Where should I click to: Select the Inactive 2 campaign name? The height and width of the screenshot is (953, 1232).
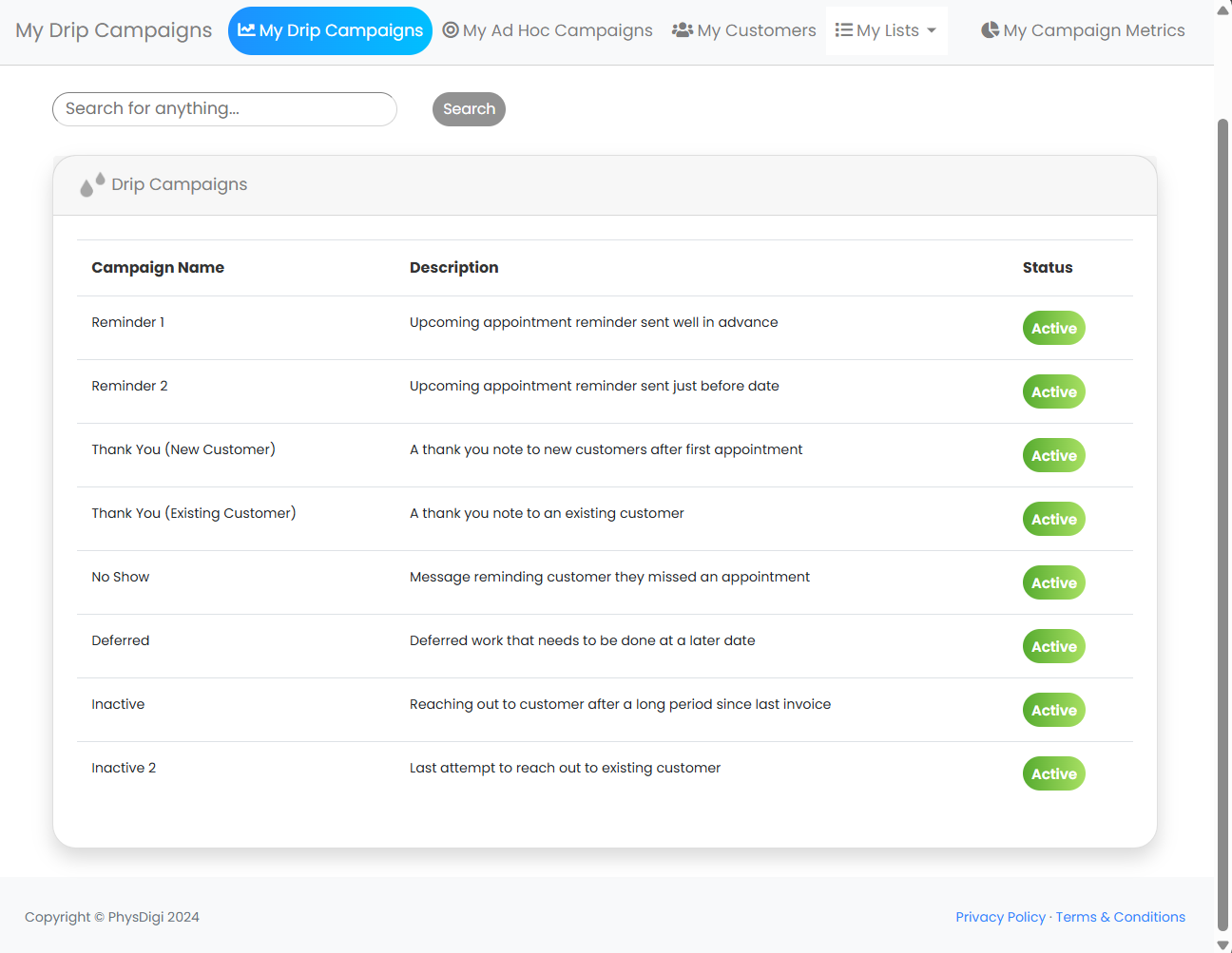pyautogui.click(x=124, y=768)
